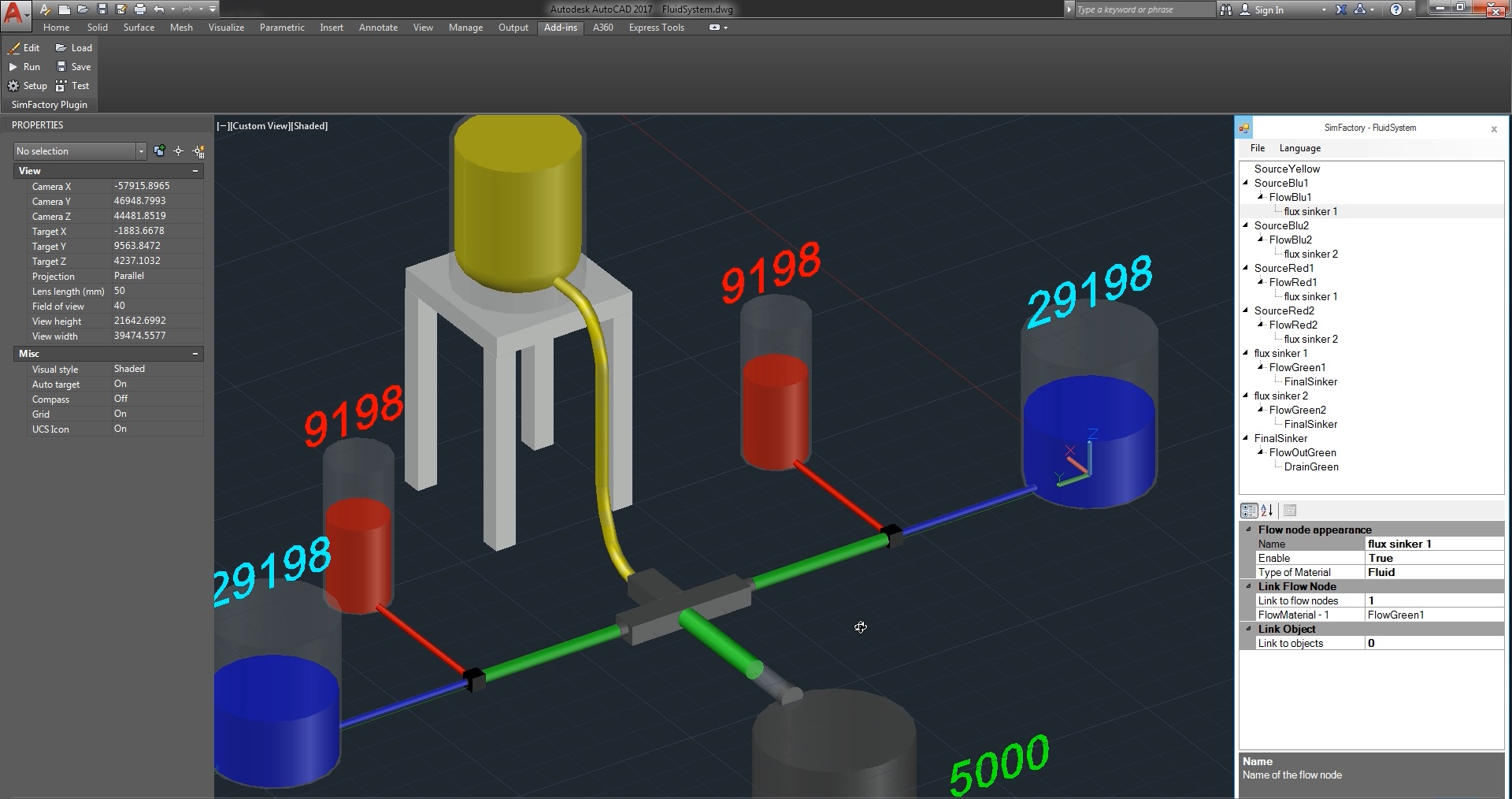This screenshot has width=1512, height=799.
Task: Sort properties alphabetically with A-Z icon
Action: tap(1267, 511)
